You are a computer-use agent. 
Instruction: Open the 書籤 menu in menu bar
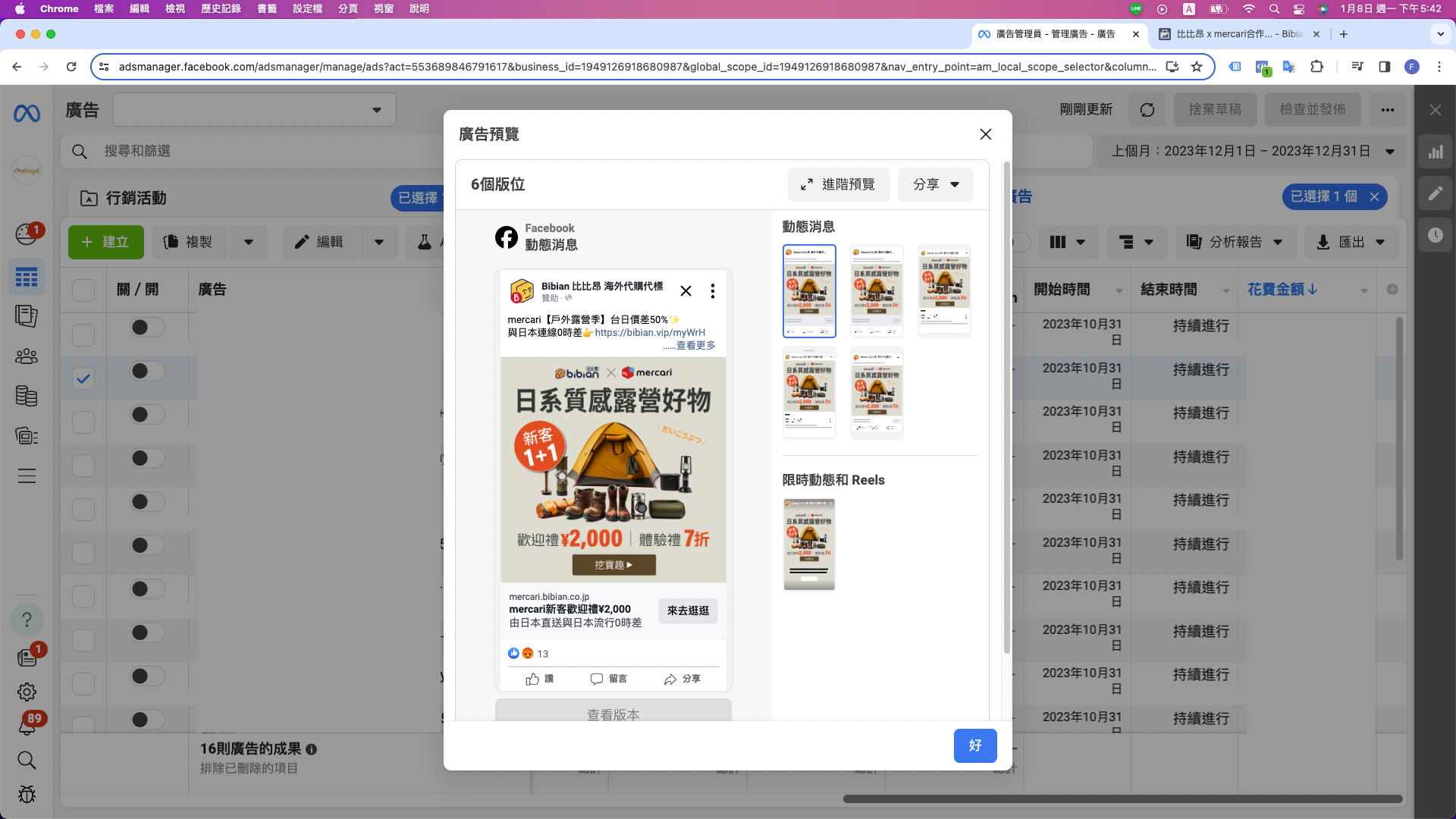point(267,9)
